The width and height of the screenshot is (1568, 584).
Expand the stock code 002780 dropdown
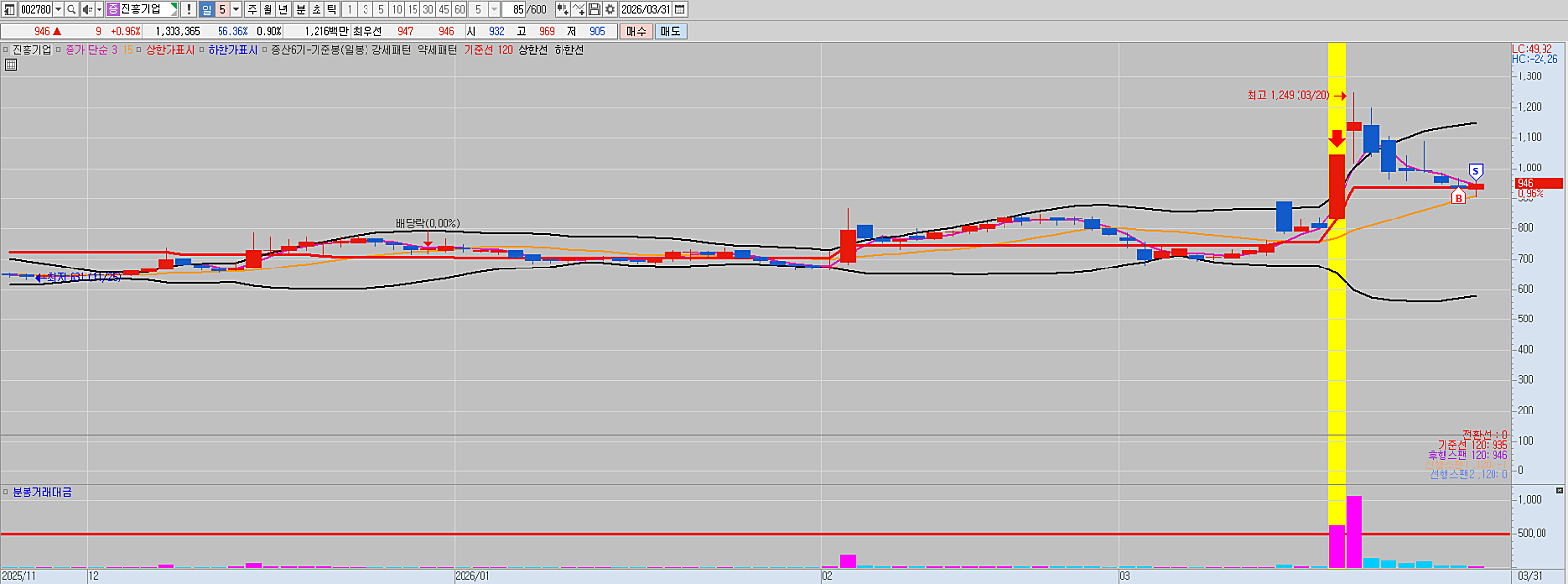tap(58, 9)
